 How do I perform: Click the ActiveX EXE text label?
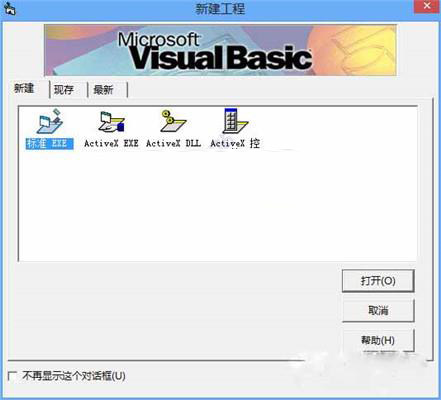click(111, 144)
